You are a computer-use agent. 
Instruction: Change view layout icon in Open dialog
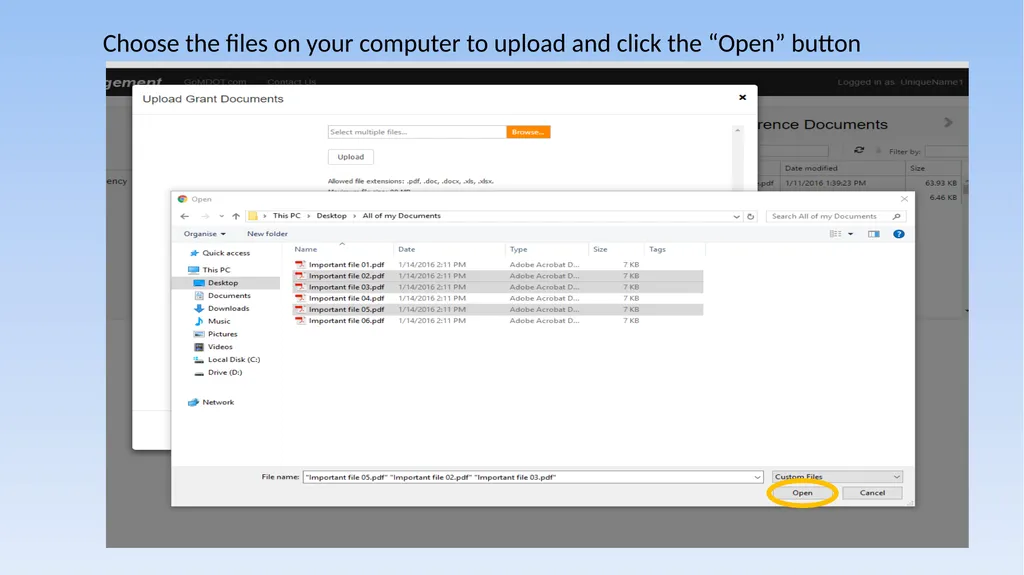pos(835,234)
